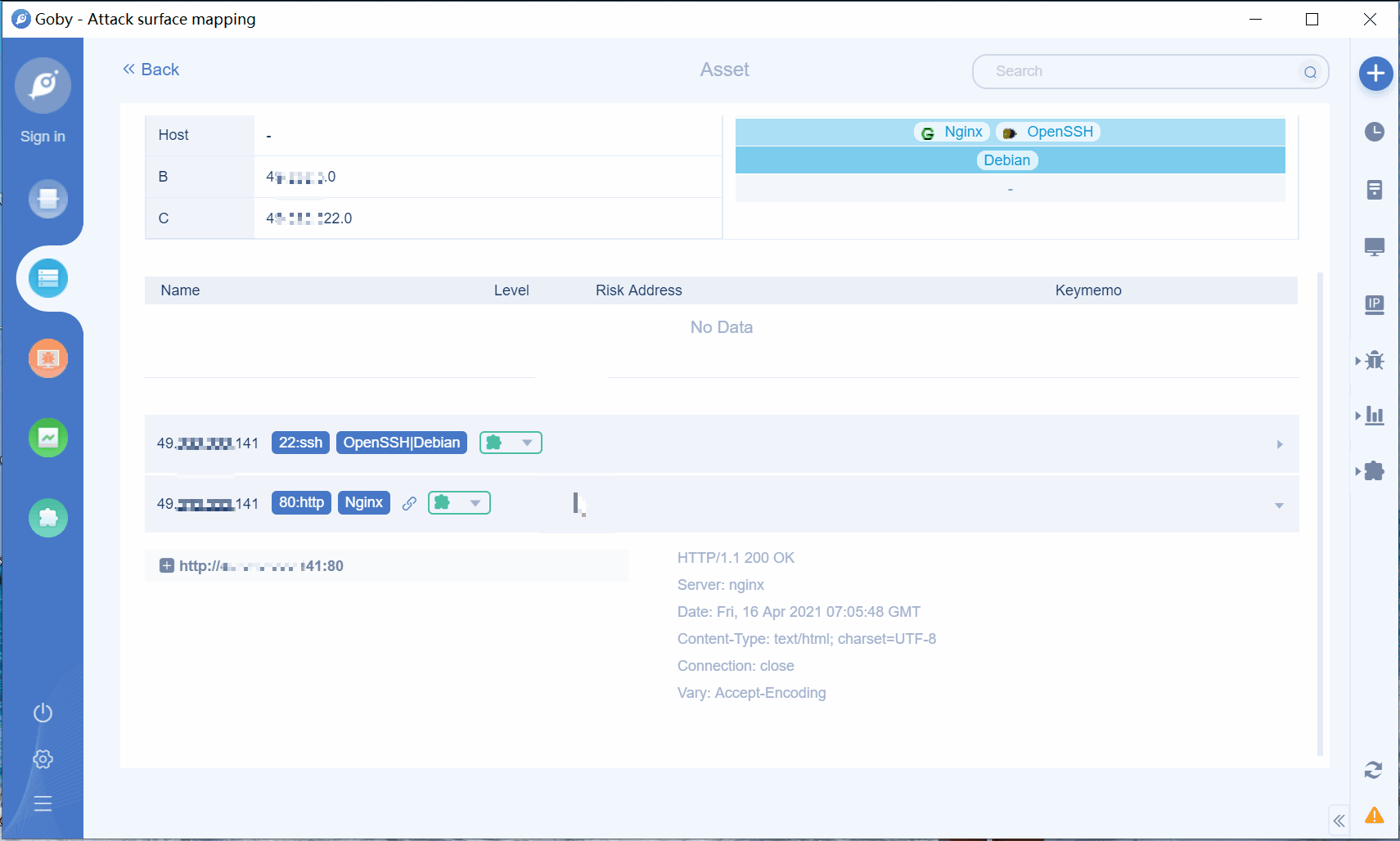The height and width of the screenshot is (841, 1400).
Task: Click the 'HTTP/1.1 200 OK' line
Action: point(736,558)
